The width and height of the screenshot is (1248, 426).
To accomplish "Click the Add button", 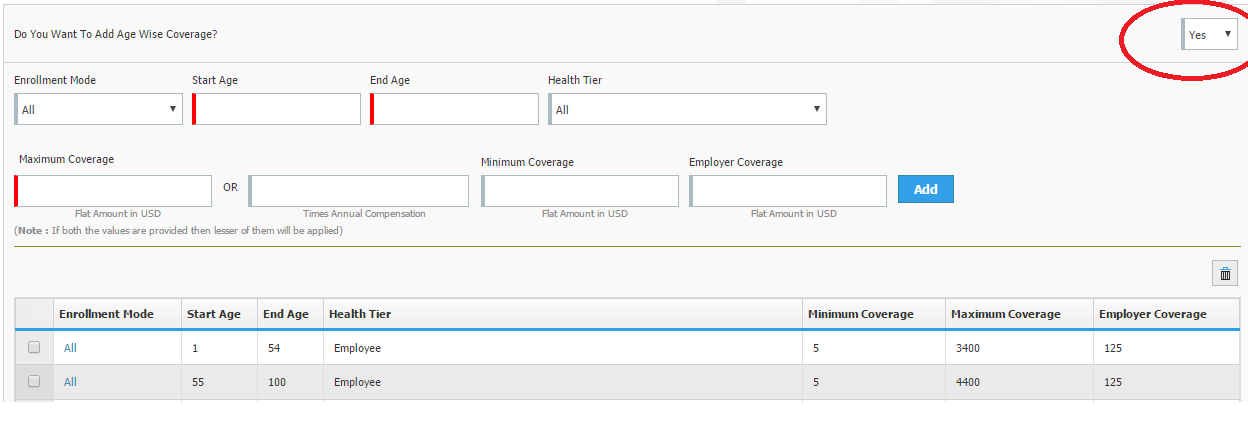I will point(926,189).
